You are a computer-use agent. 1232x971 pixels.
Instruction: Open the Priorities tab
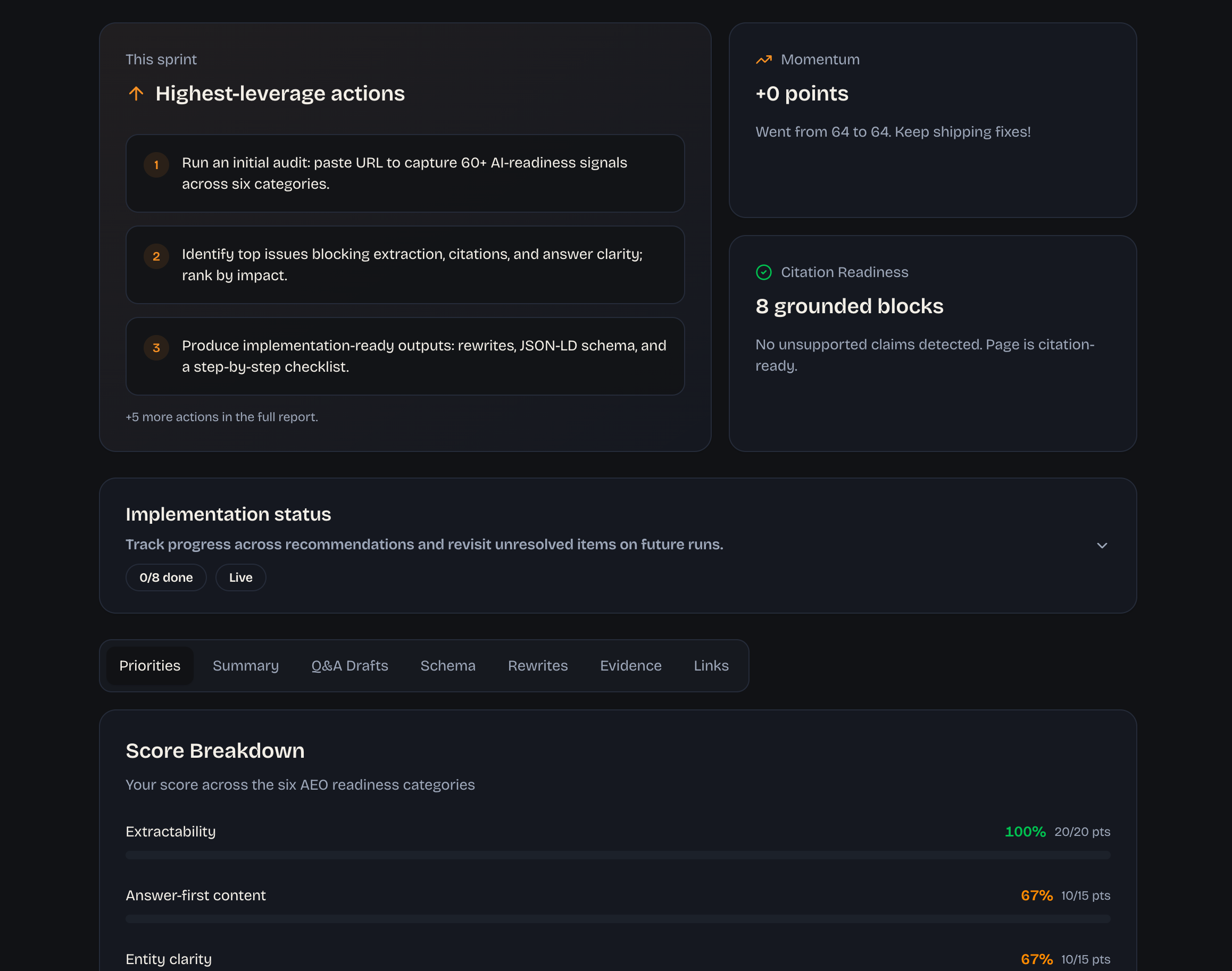point(149,666)
